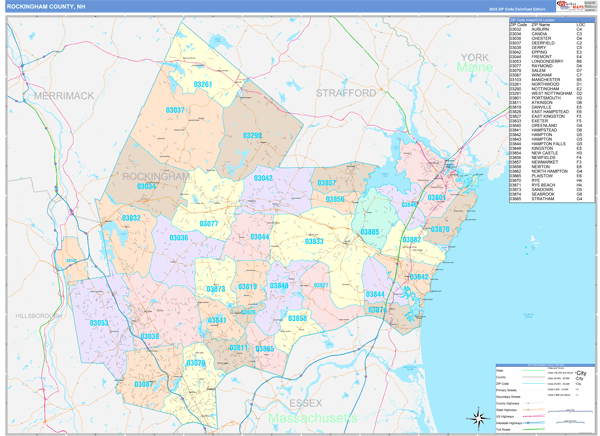Select ZIP code label 03858

pyautogui.click(x=297, y=318)
